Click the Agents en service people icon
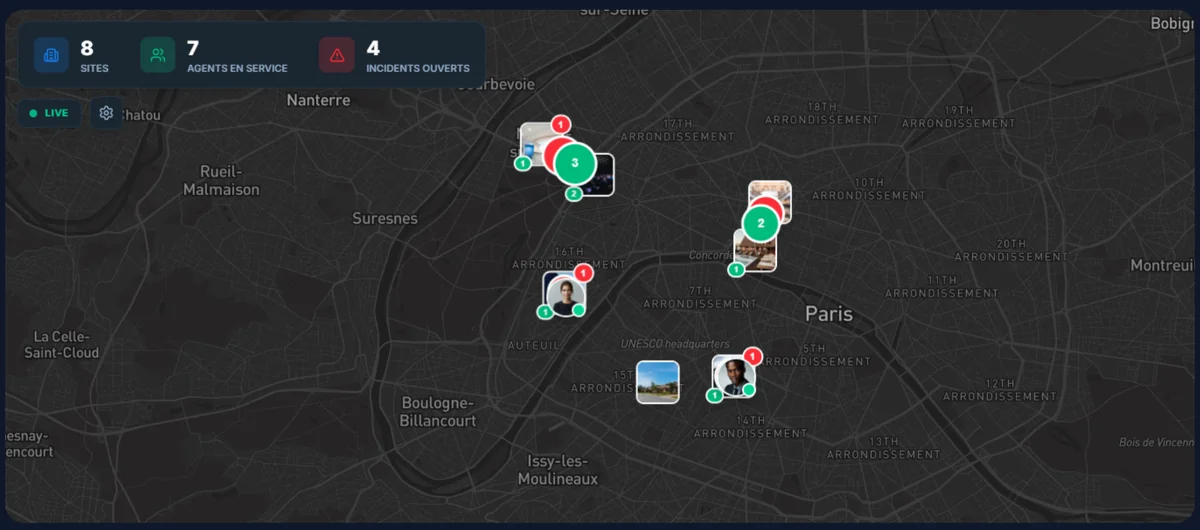The height and width of the screenshot is (530, 1200). tap(158, 55)
